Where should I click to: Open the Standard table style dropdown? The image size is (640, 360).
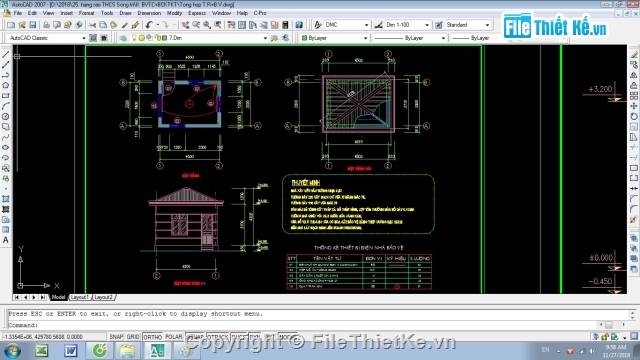click(487, 25)
